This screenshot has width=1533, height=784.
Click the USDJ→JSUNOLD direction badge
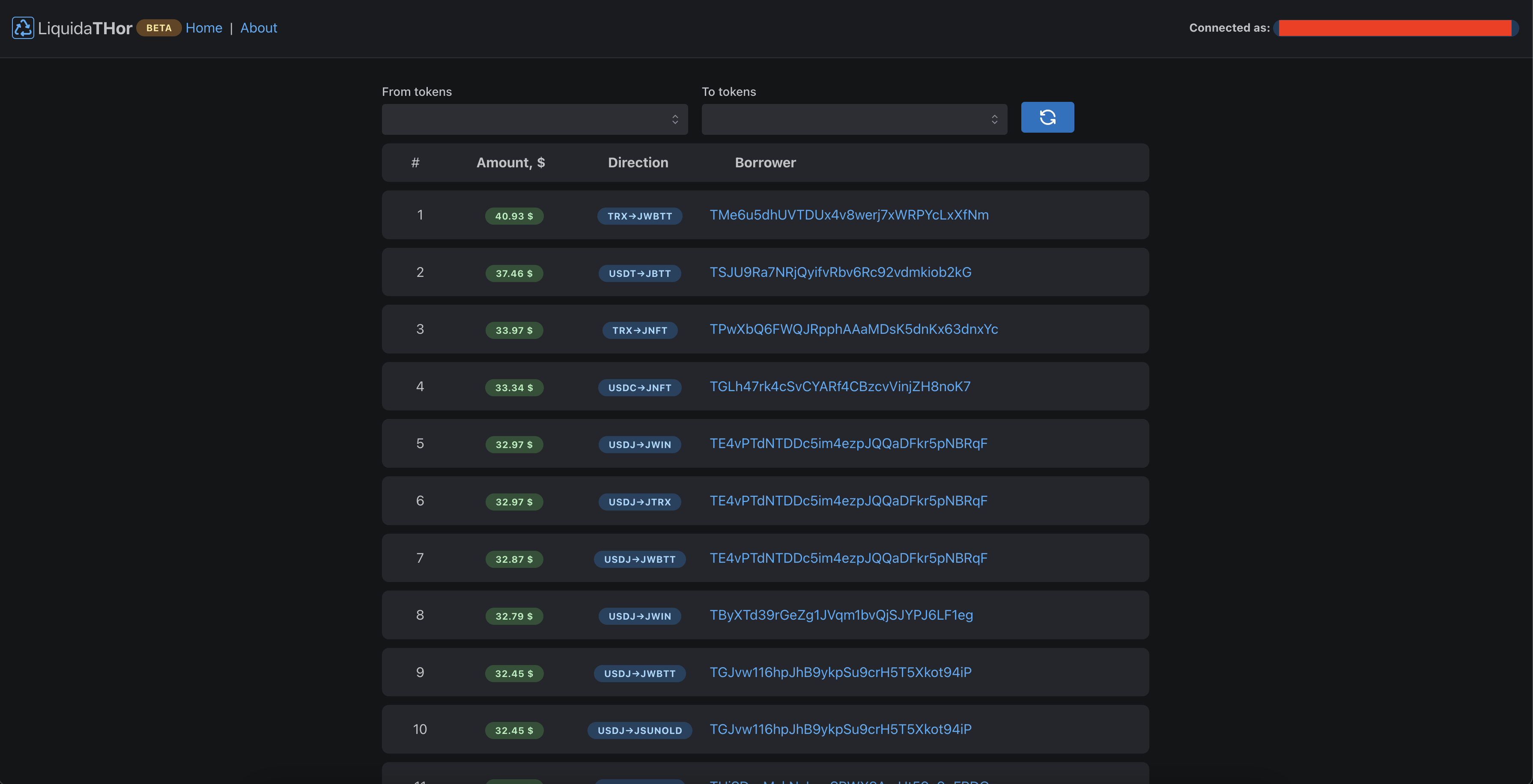(x=639, y=730)
